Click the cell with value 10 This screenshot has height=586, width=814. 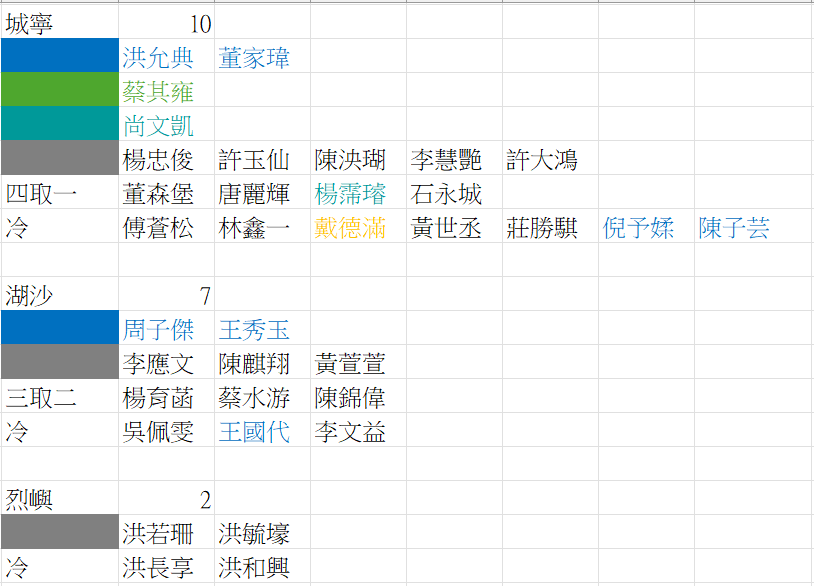click(x=167, y=24)
